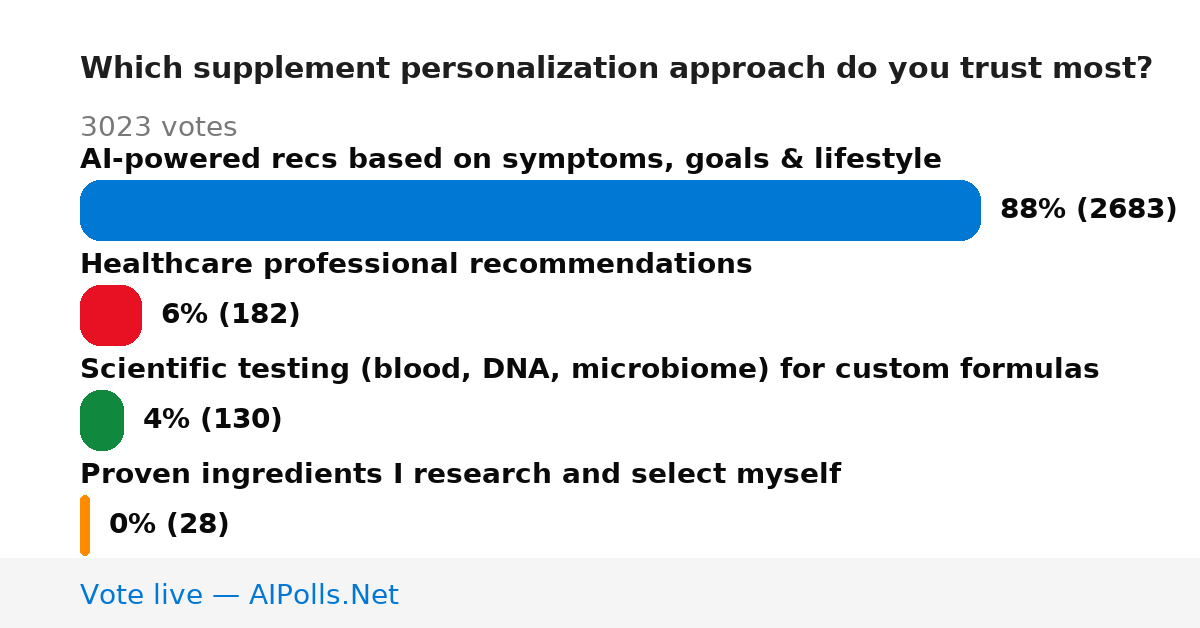
Task: Open the Vote live — AIPolls.Net link
Action: point(239,595)
